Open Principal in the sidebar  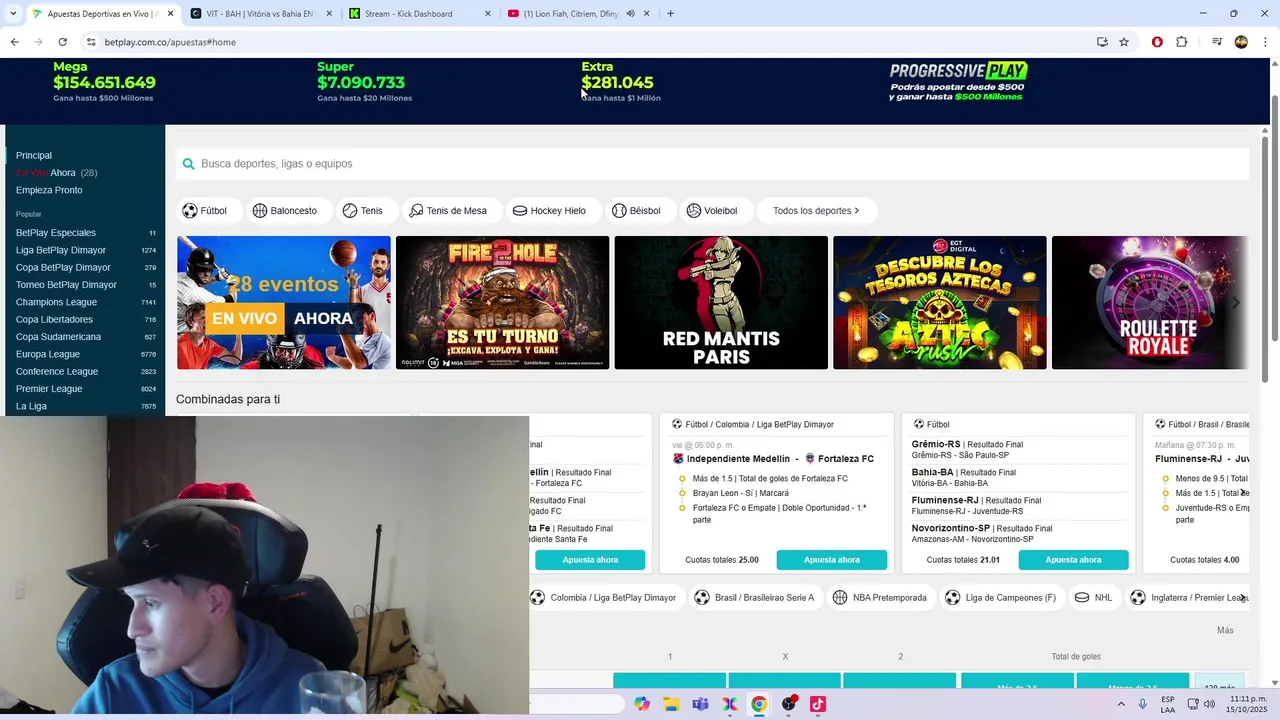point(34,156)
